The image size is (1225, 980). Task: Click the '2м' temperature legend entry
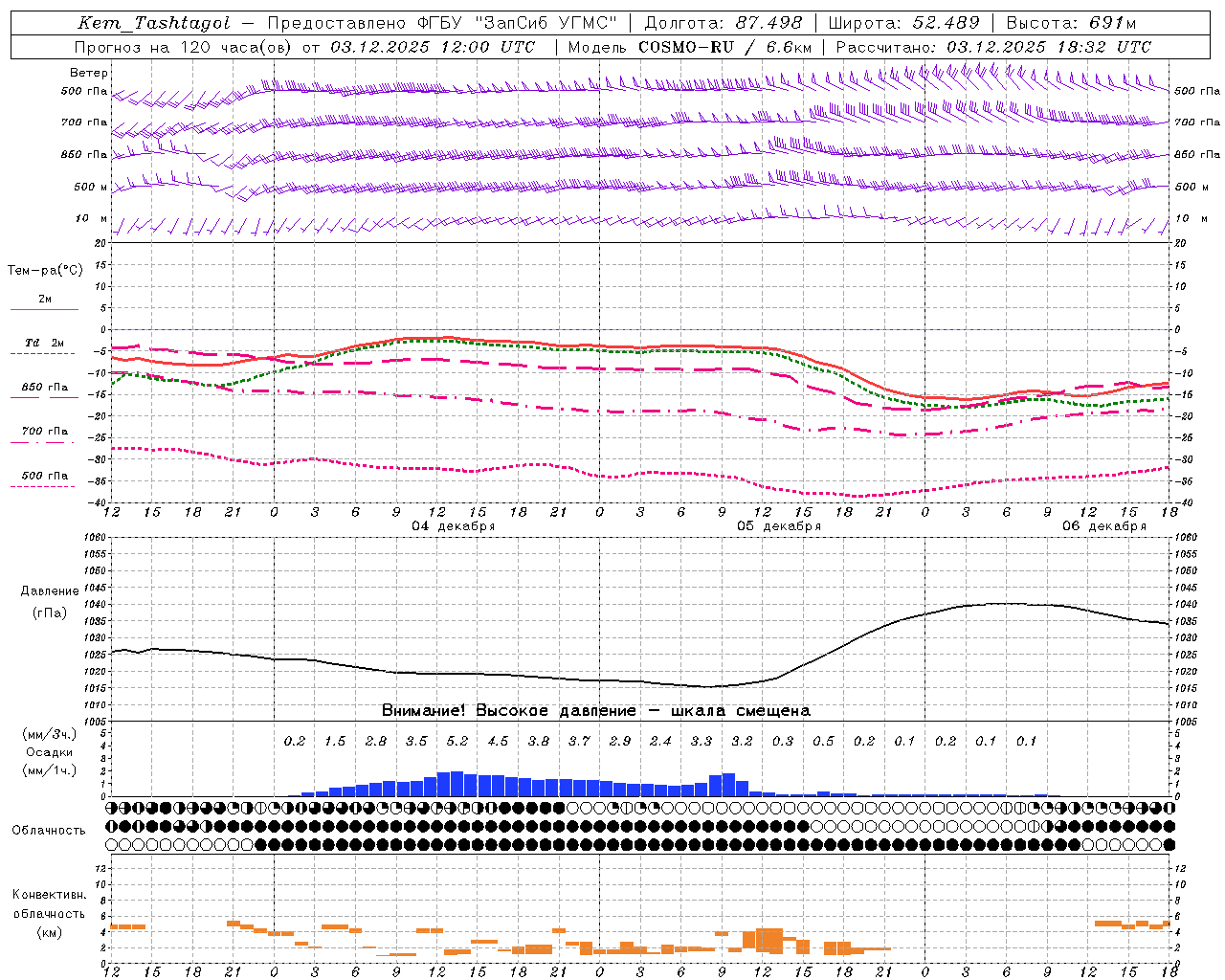point(45,300)
